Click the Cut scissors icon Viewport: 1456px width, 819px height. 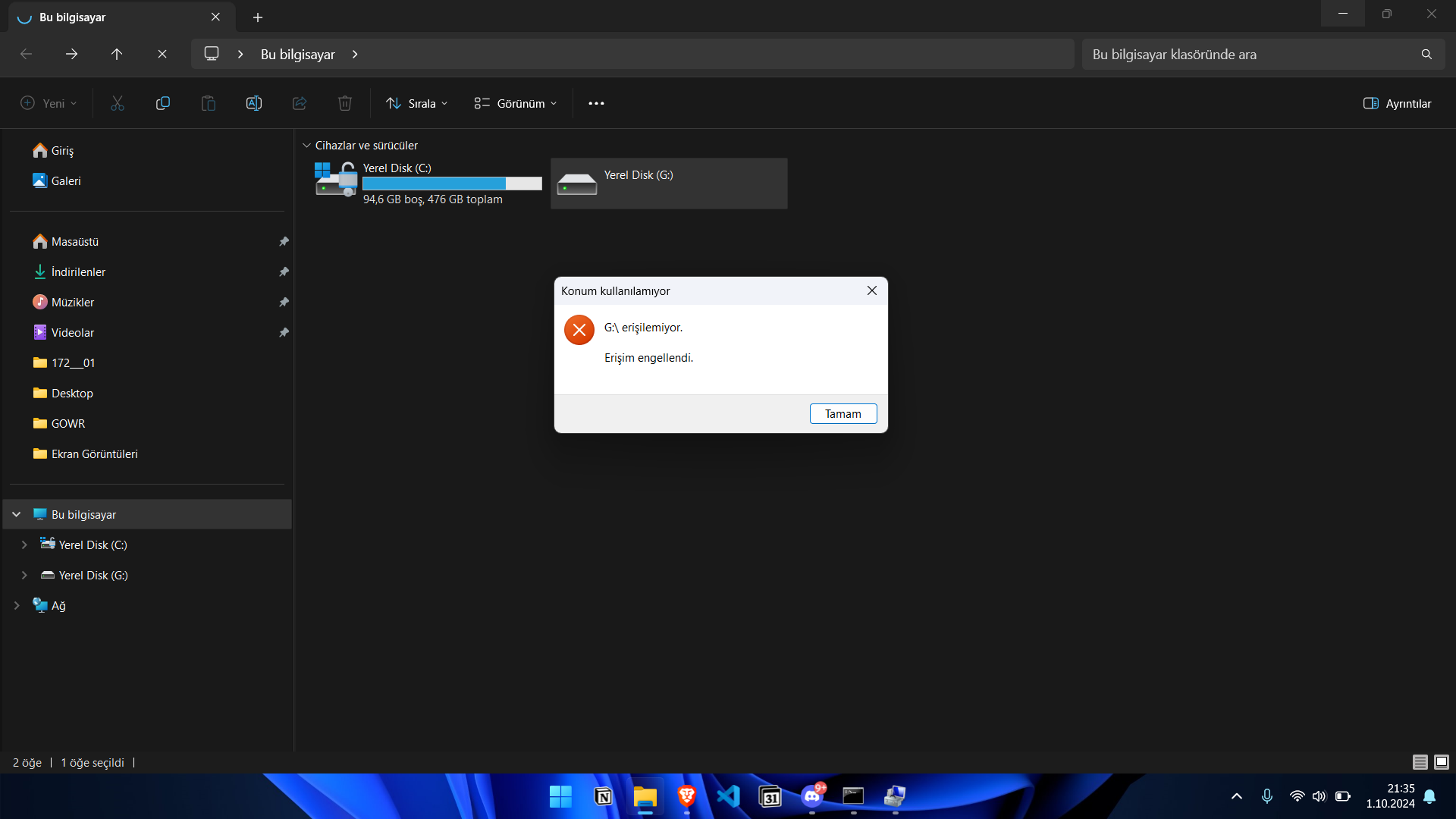(117, 103)
